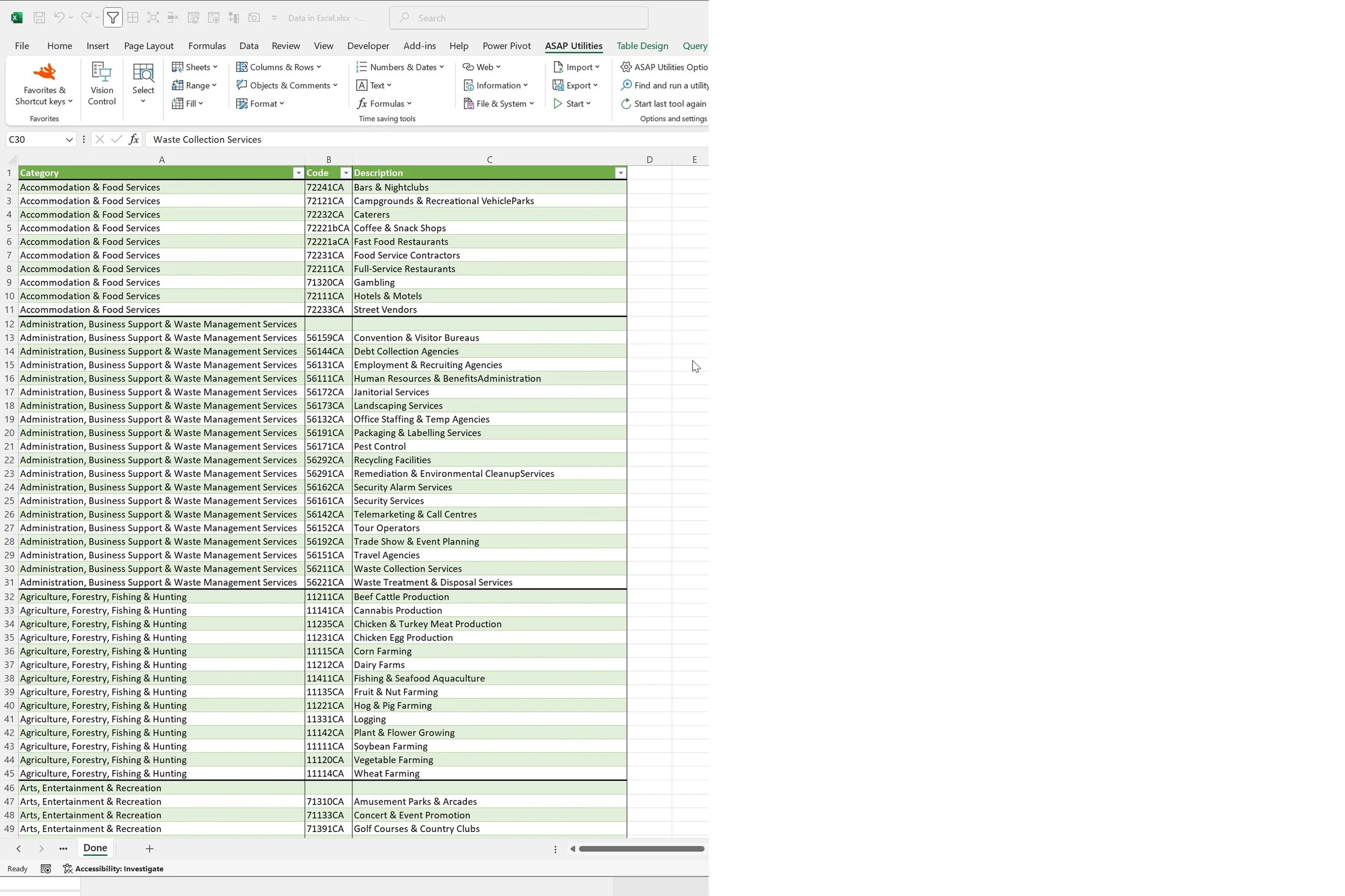Click the Camera tool in Quick Access Toolbar
Viewport: 1345px width, 896px height.
pyautogui.click(x=254, y=18)
